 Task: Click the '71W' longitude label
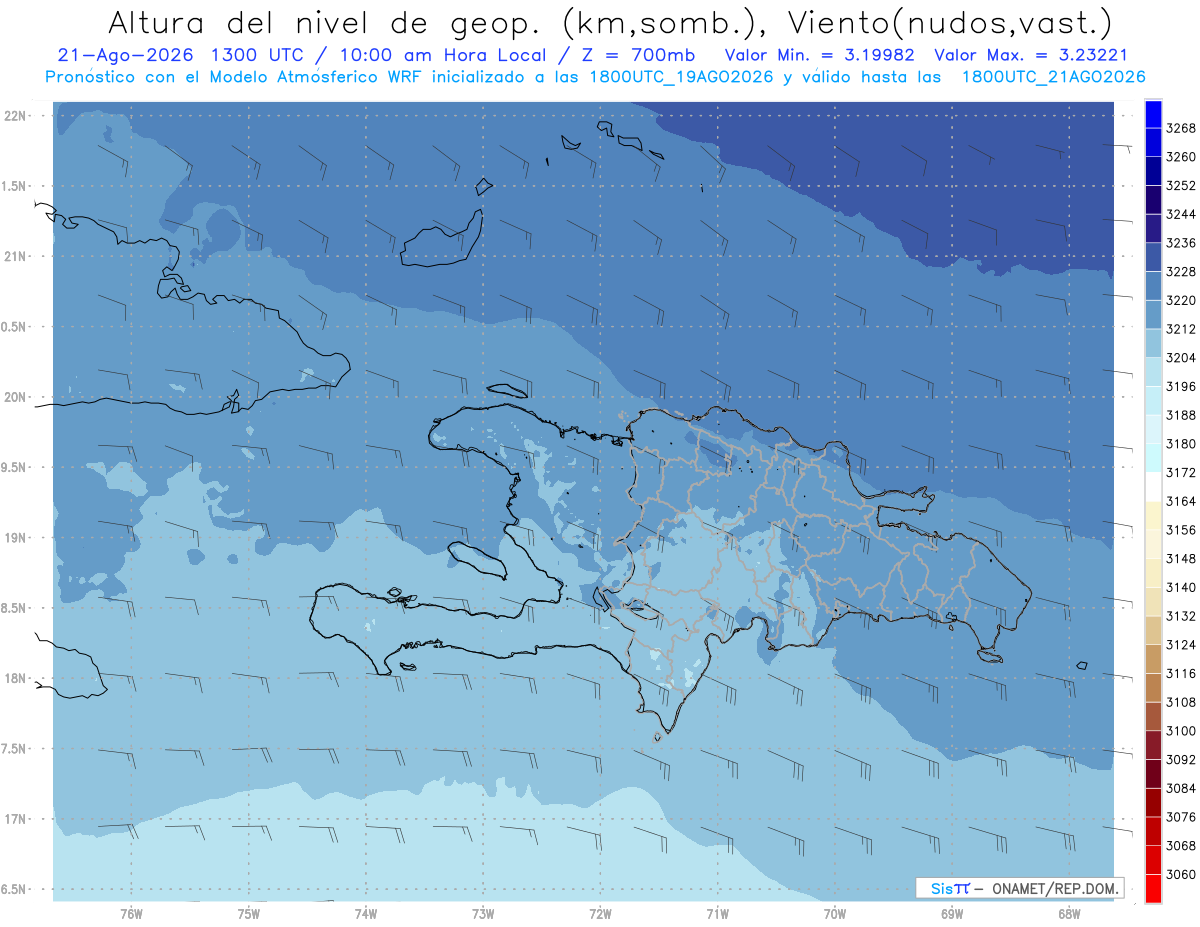point(717,913)
